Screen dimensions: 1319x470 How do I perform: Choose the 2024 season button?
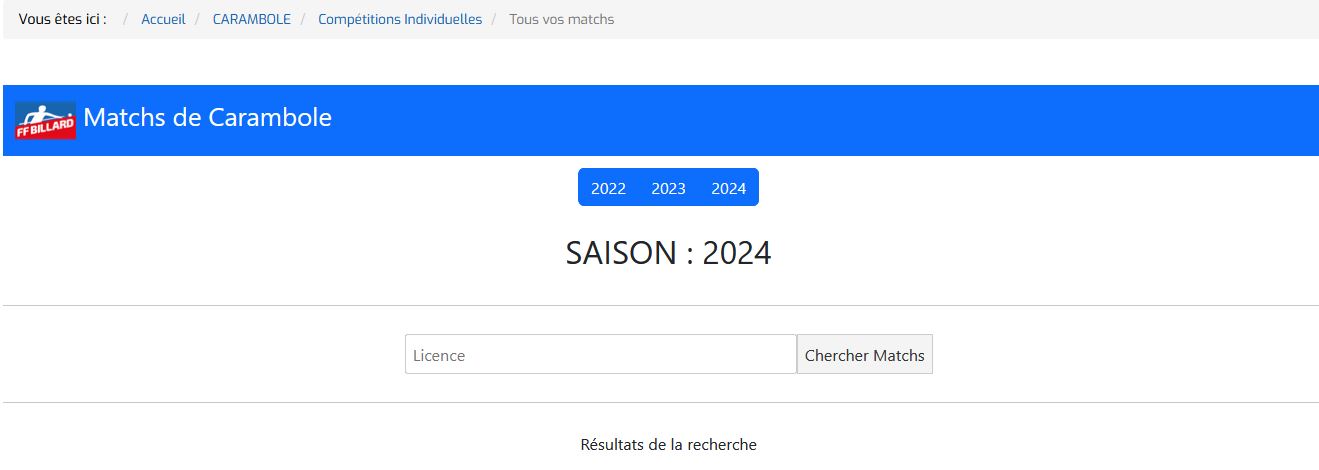(x=728, y=188)
